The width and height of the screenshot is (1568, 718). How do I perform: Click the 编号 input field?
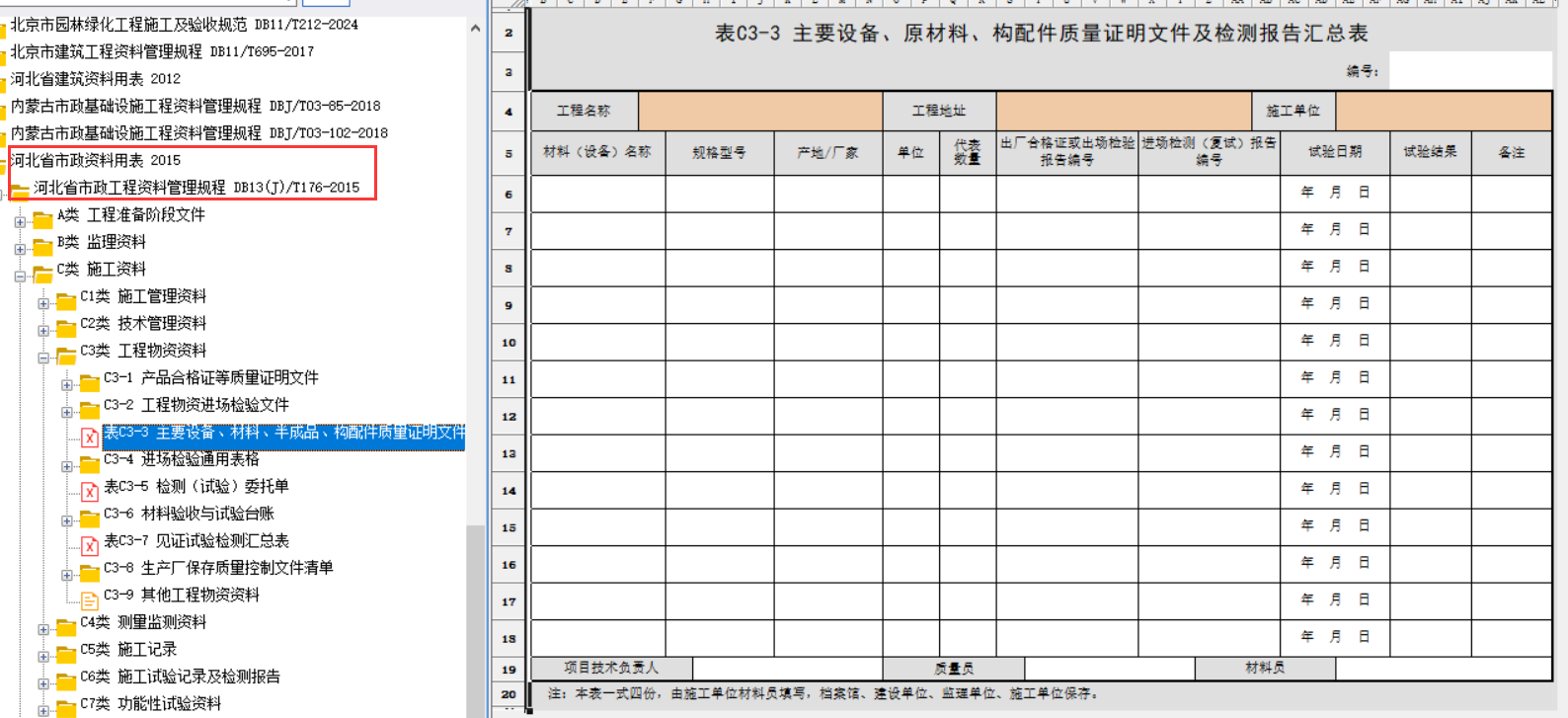pyautogui.click(x=1470, y=71)
